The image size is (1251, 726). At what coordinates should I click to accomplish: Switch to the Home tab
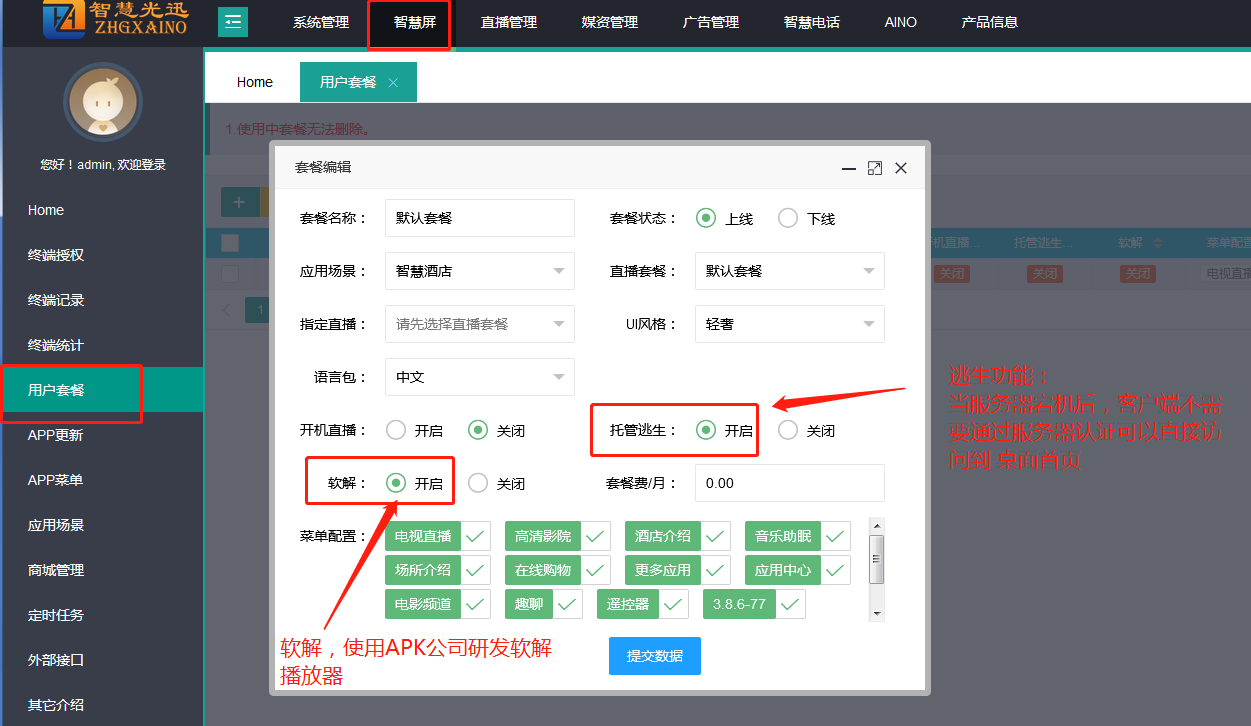click(254, 83)
